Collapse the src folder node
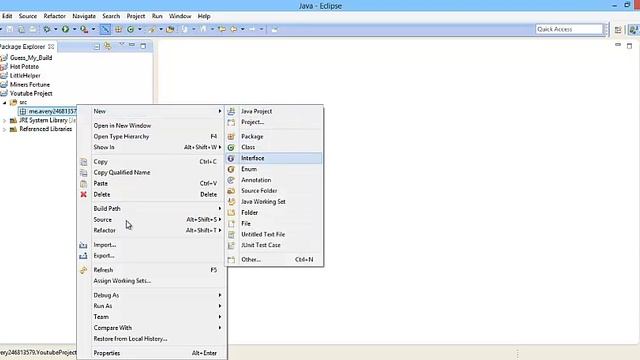 click(x=5, y=102)
